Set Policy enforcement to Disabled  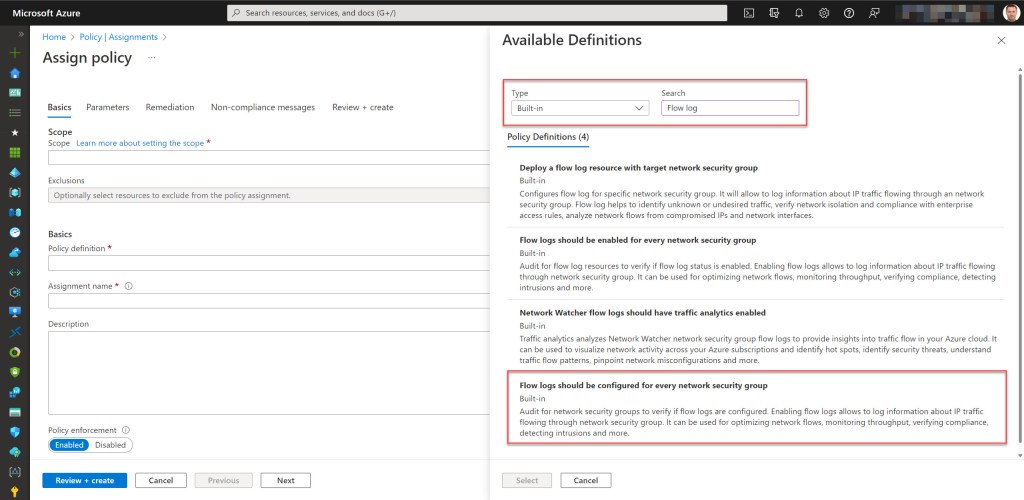click(x=110, y=445)
